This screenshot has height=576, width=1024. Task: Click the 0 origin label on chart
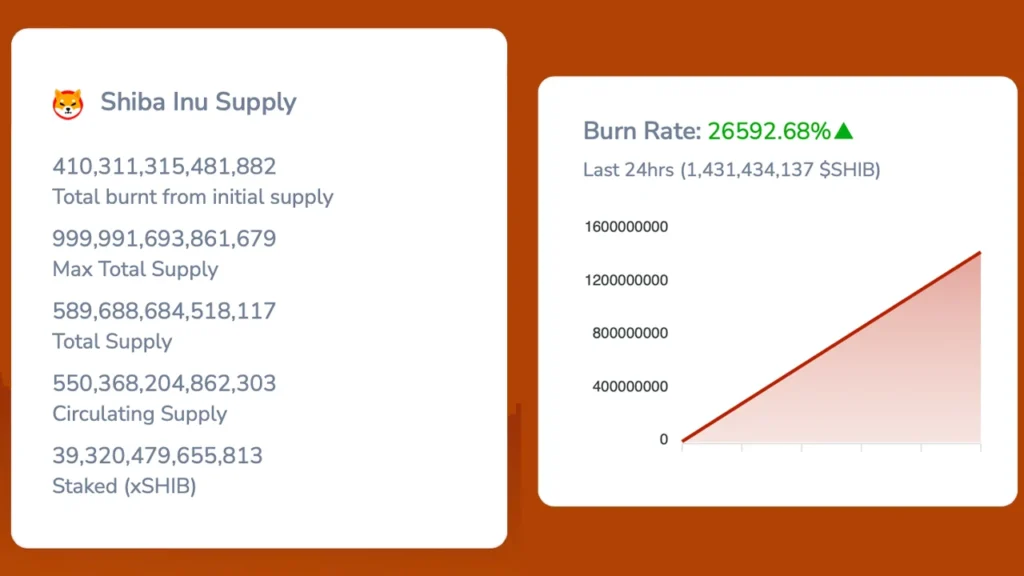tap(664, 439)
